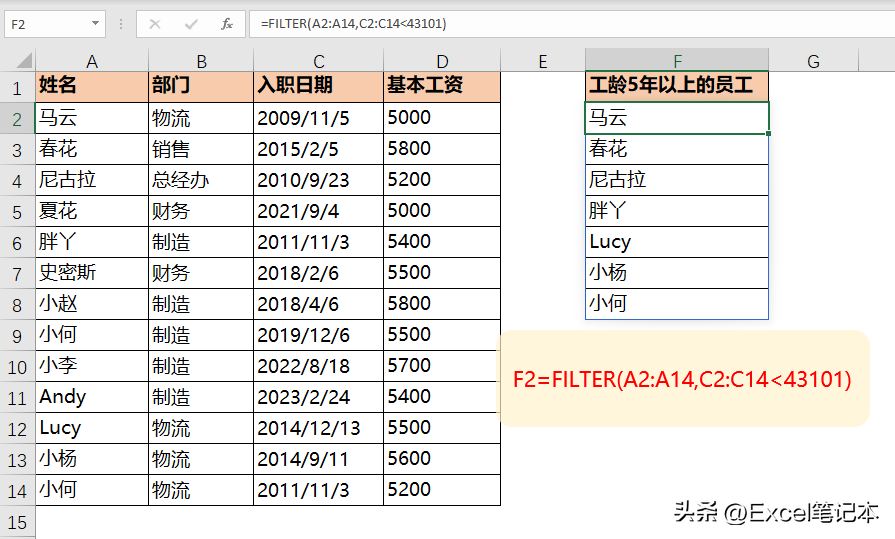Click header cell 部门

(201, 87)
